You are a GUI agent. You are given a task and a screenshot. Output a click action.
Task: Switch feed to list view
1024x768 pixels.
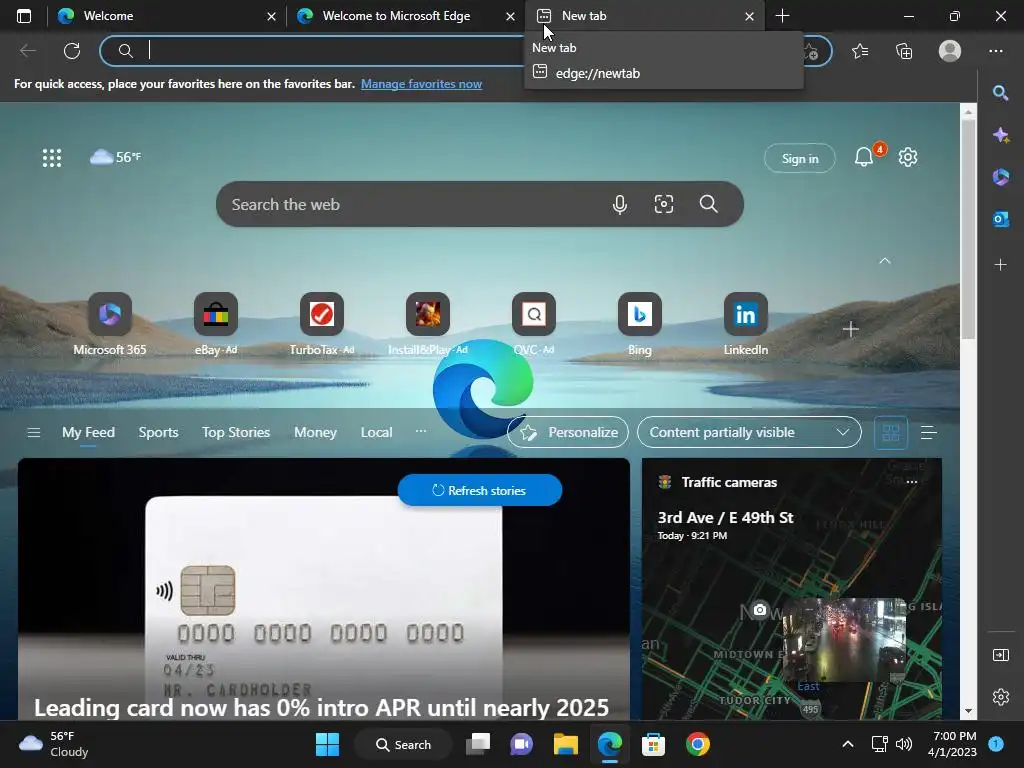click(928, 432)
